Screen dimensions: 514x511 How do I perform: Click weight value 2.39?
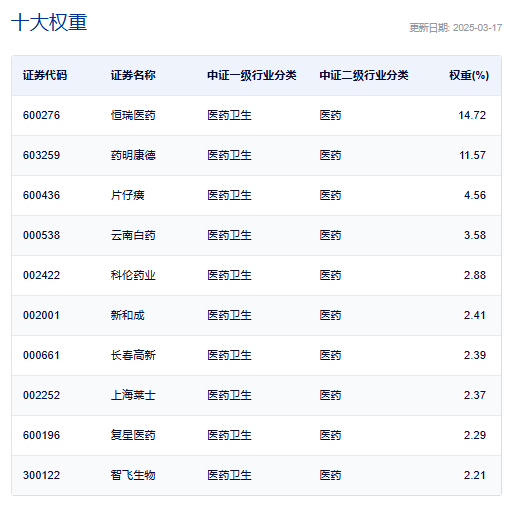pyautogui.click(x=475, y=355)
